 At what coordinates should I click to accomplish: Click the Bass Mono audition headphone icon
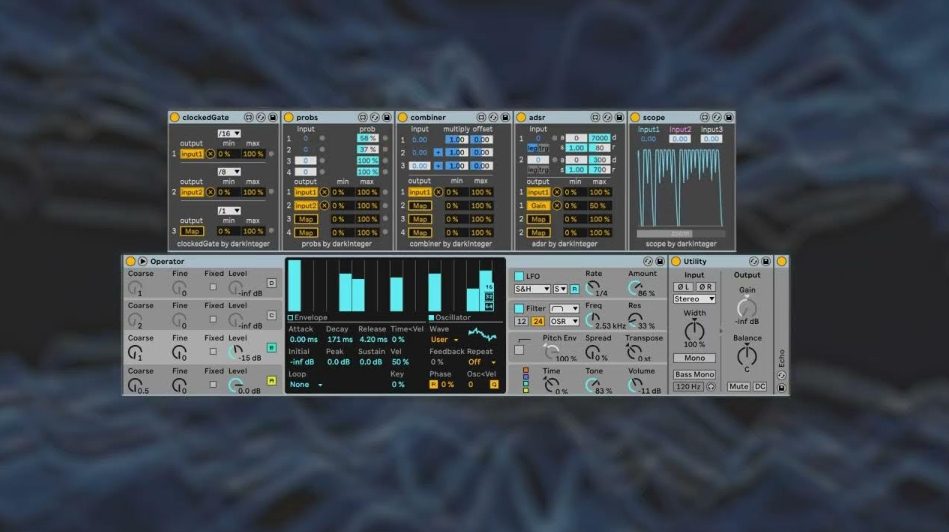tap(711, 386)
